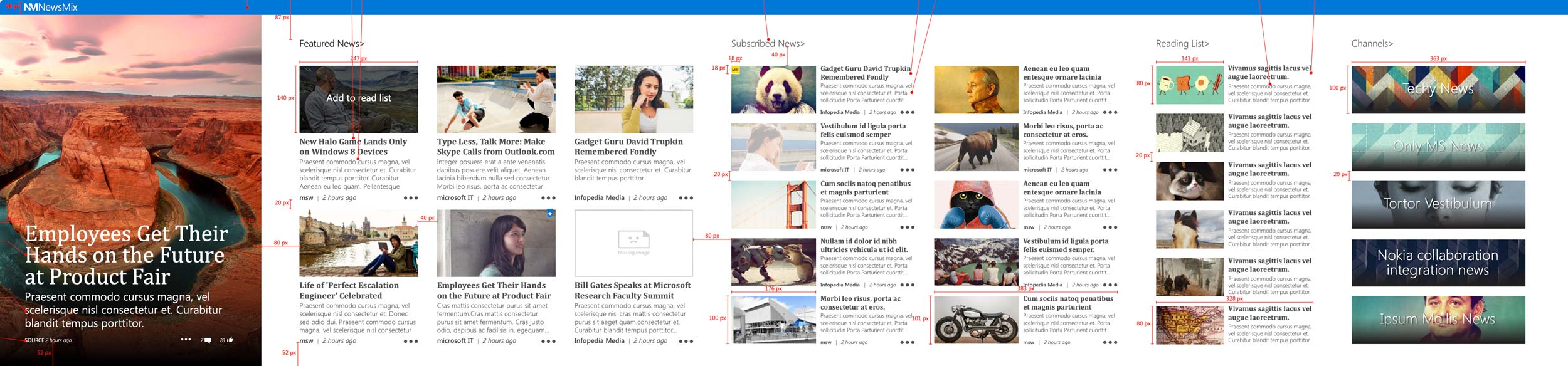Open ellipsis menu for Nullam id dolor story
This screenshot has width=1568, height=366.
tap(908, 285)
